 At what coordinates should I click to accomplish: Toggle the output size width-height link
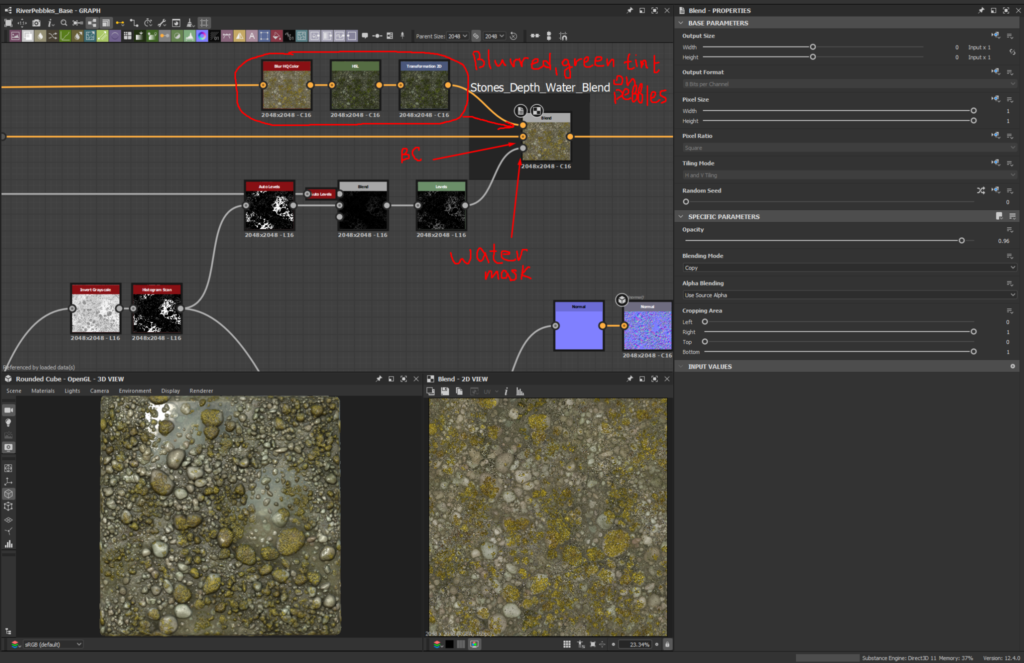point(1012,52)
